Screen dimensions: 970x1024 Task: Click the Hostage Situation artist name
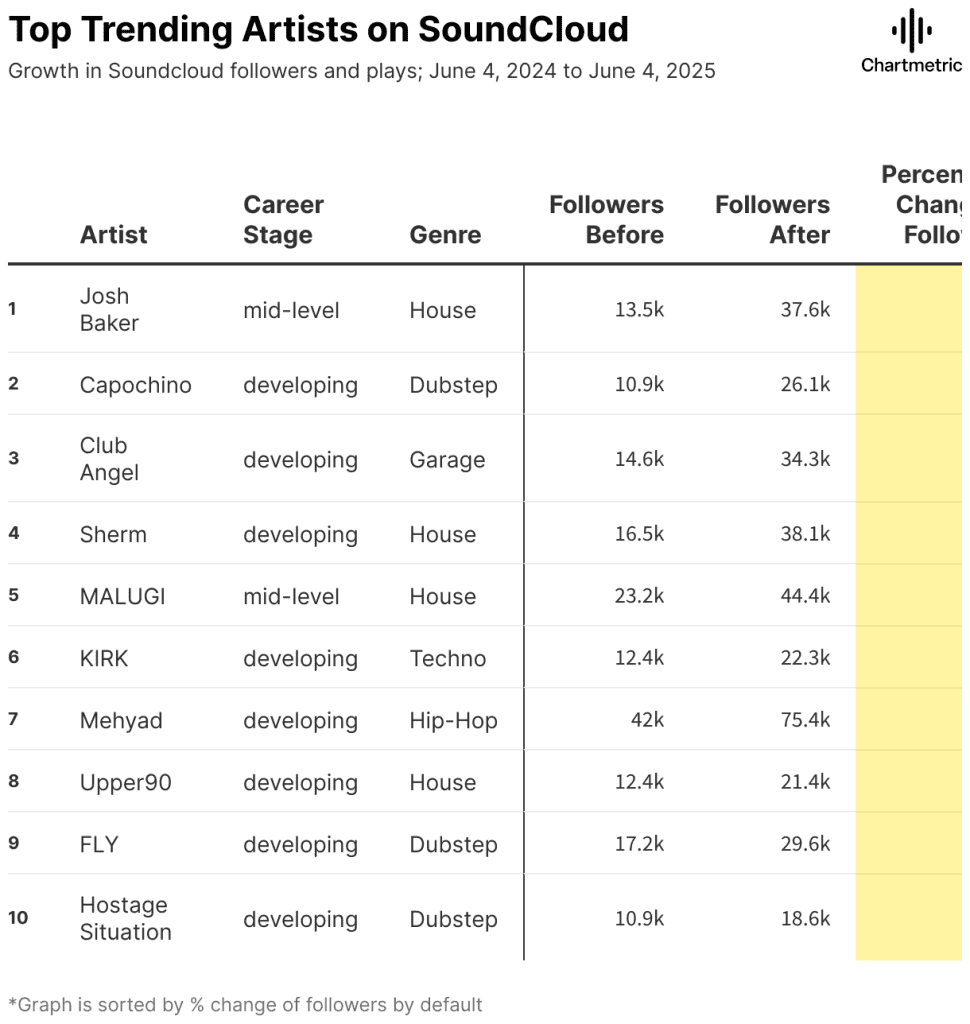click(x=125, y=919)
